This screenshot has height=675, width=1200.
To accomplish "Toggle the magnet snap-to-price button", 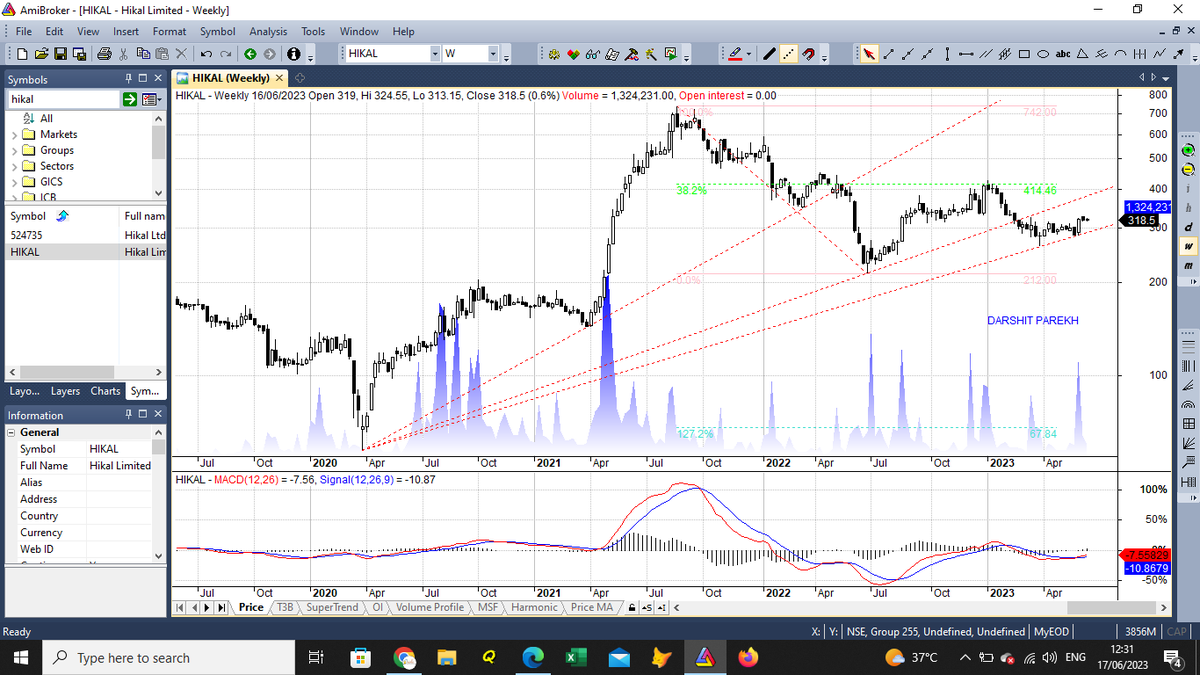I will 808,54.
